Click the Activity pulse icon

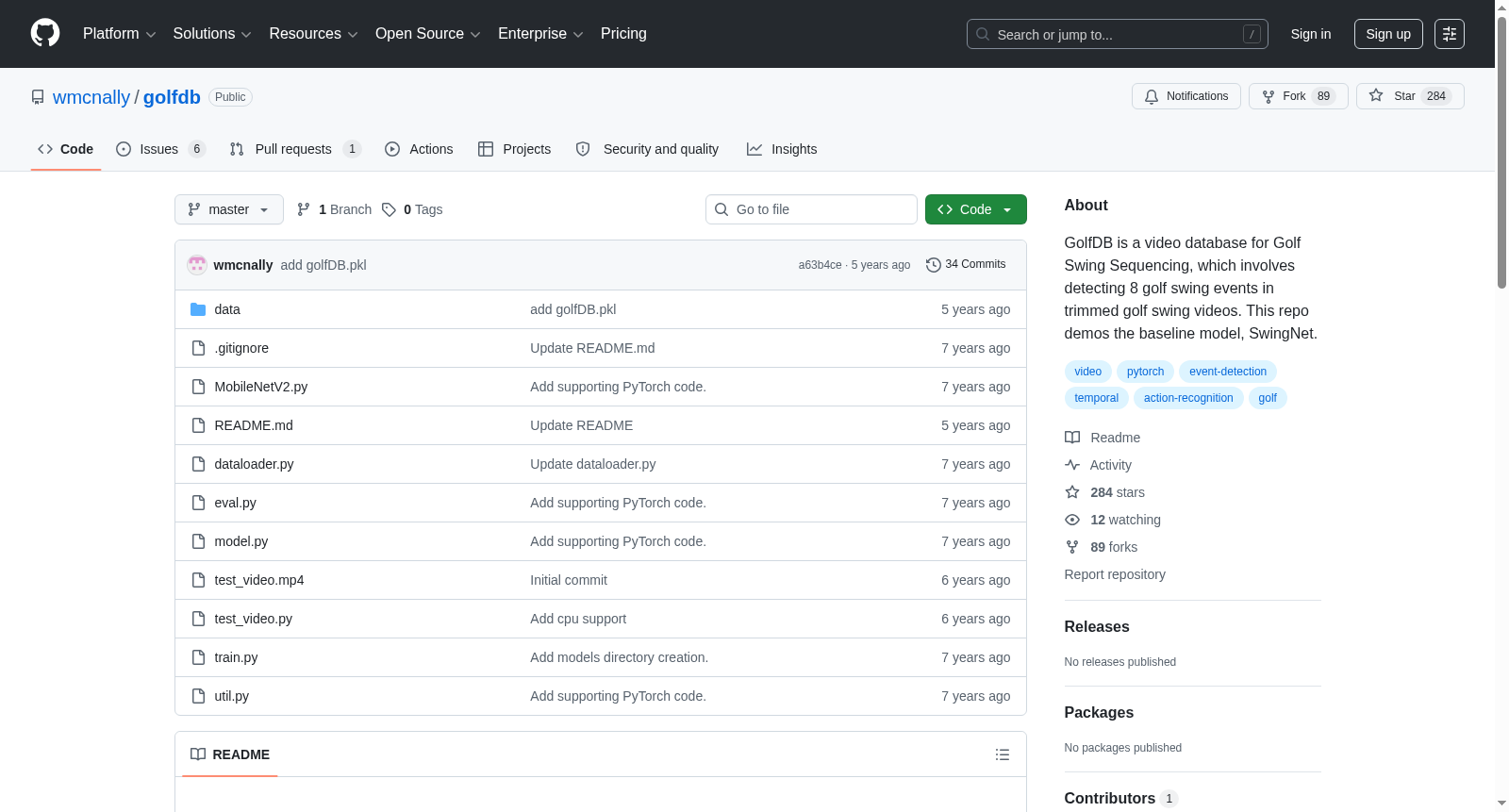tap(1072, 465)
